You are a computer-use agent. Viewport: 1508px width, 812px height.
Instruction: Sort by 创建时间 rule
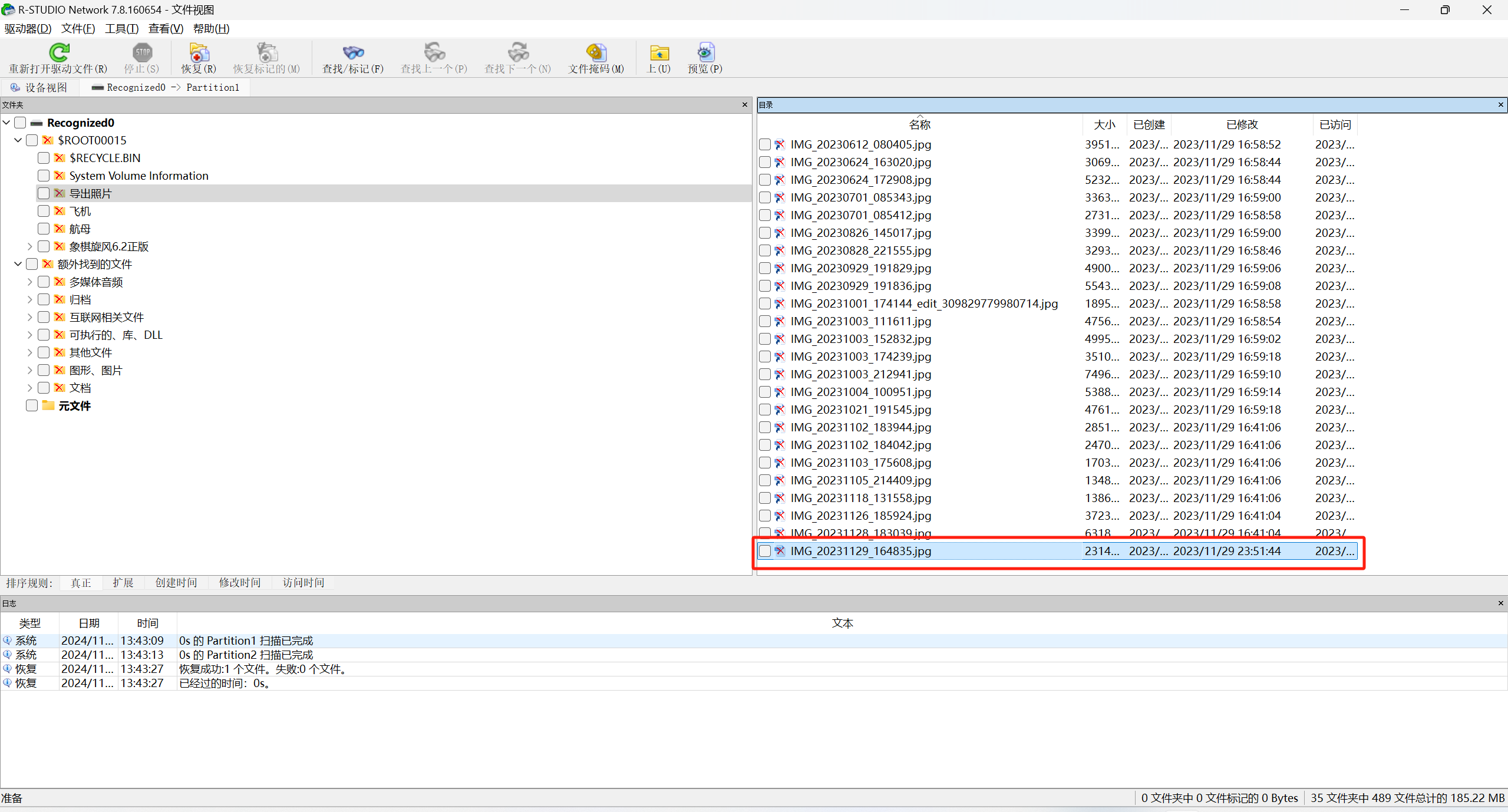coord(176,583)
